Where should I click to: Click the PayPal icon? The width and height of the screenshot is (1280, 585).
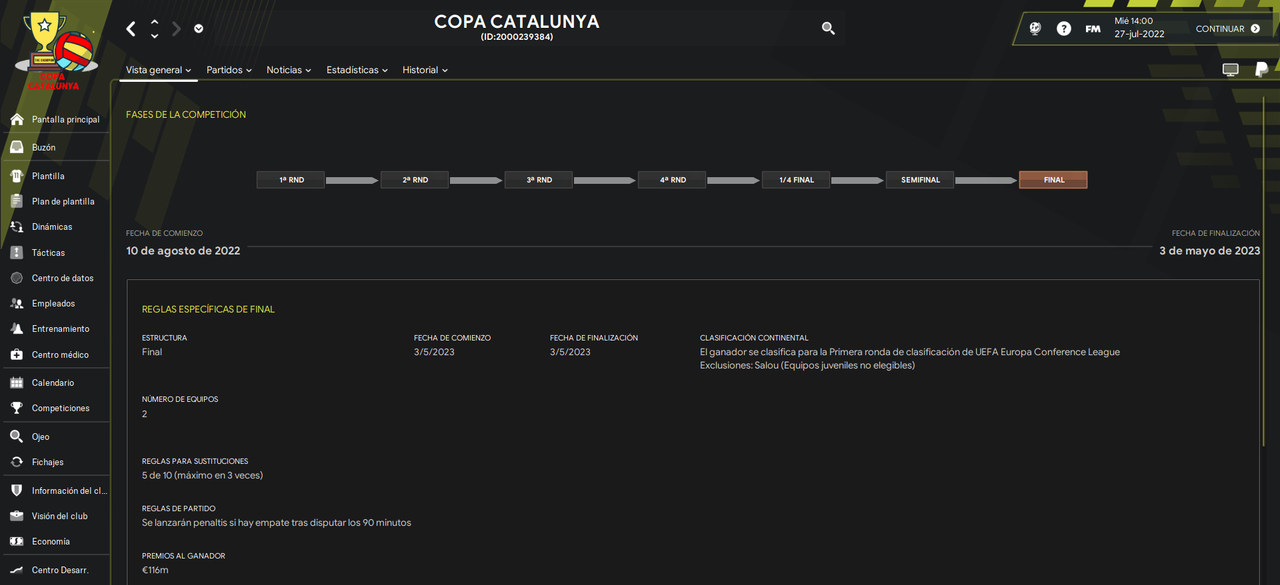(x=1261, y=69)
